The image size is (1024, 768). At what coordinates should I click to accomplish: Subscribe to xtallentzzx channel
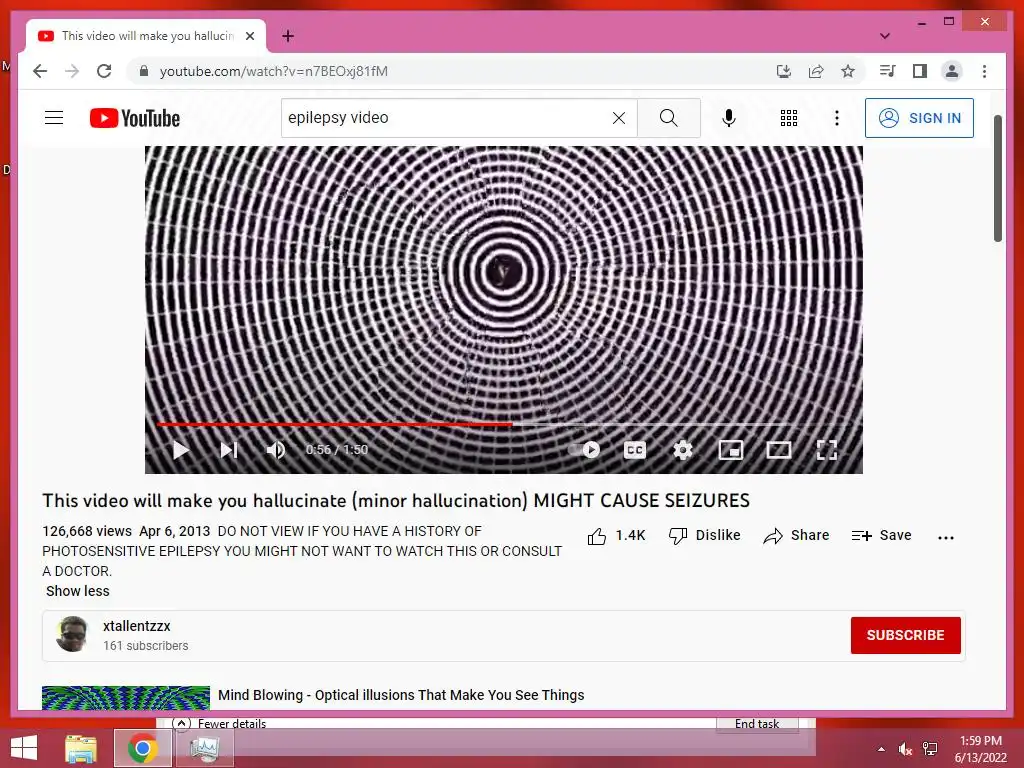(x=905, y=635)
